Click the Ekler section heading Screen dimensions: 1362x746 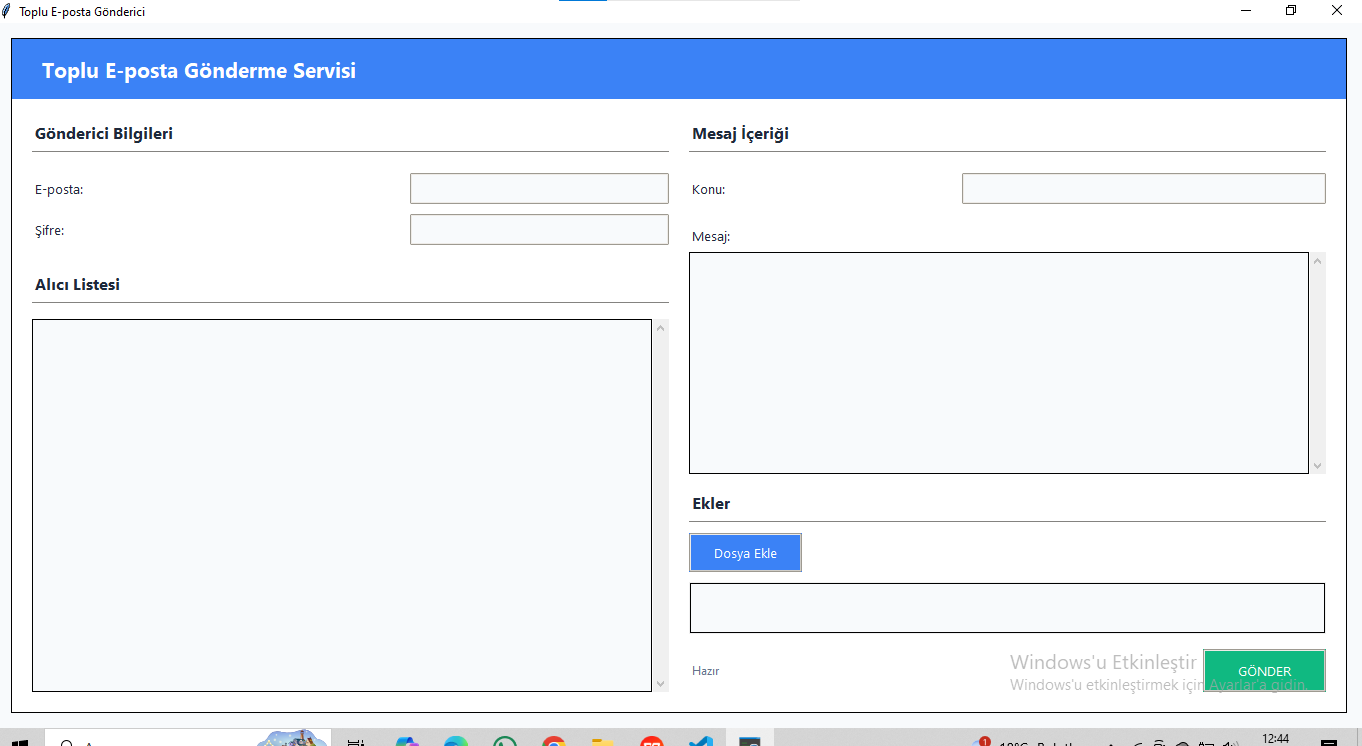[x=711, y=503]
